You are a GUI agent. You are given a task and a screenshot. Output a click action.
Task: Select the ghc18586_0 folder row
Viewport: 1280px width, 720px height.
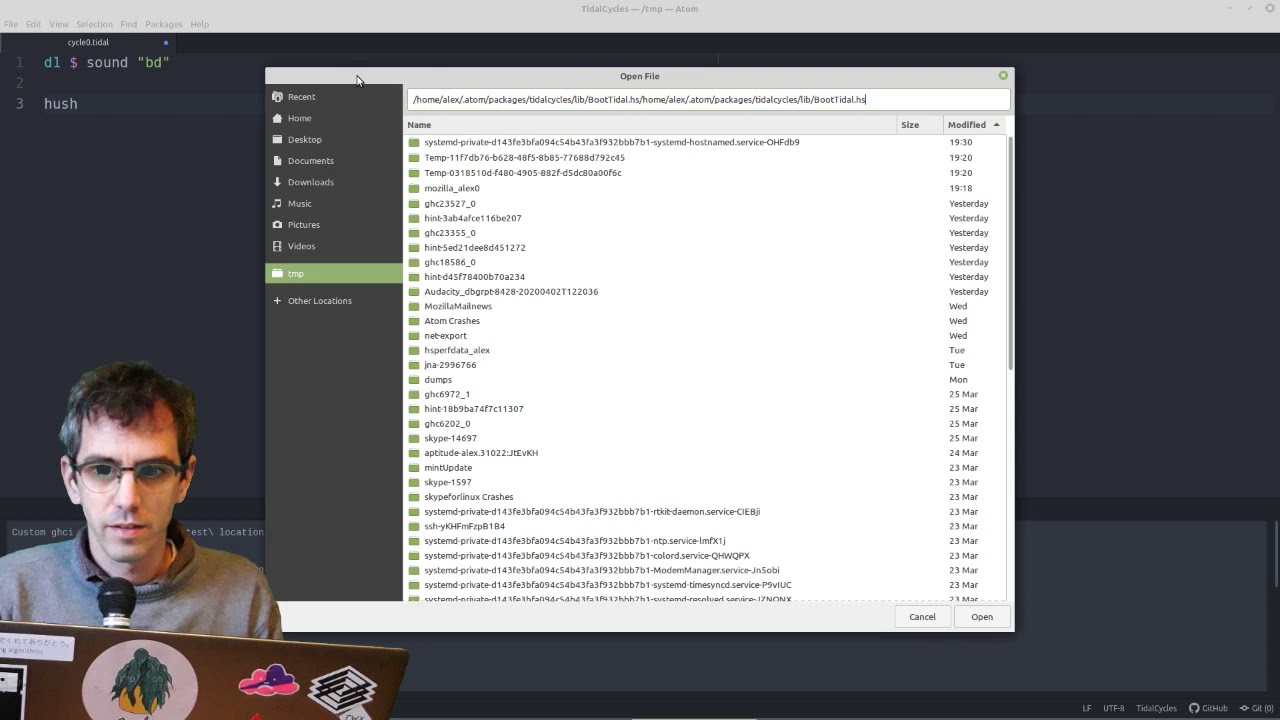(x=705, y=262)
